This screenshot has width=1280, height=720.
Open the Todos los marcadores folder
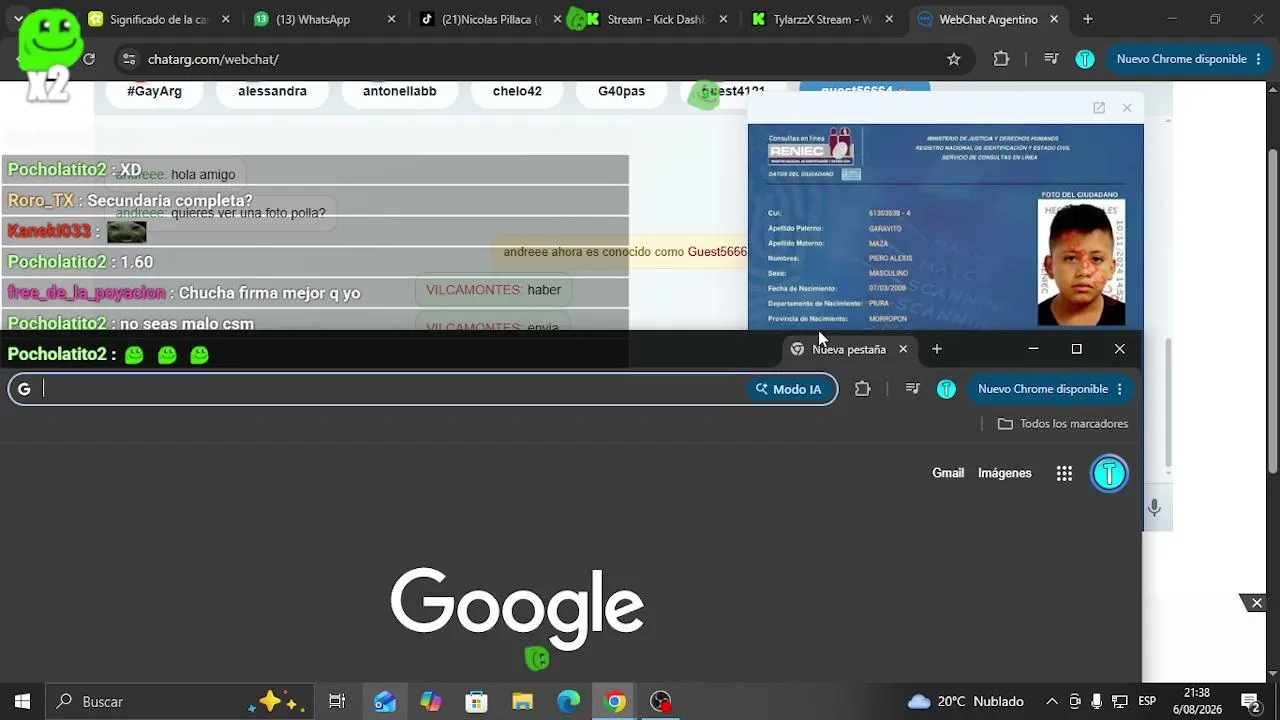point(1063,424)
